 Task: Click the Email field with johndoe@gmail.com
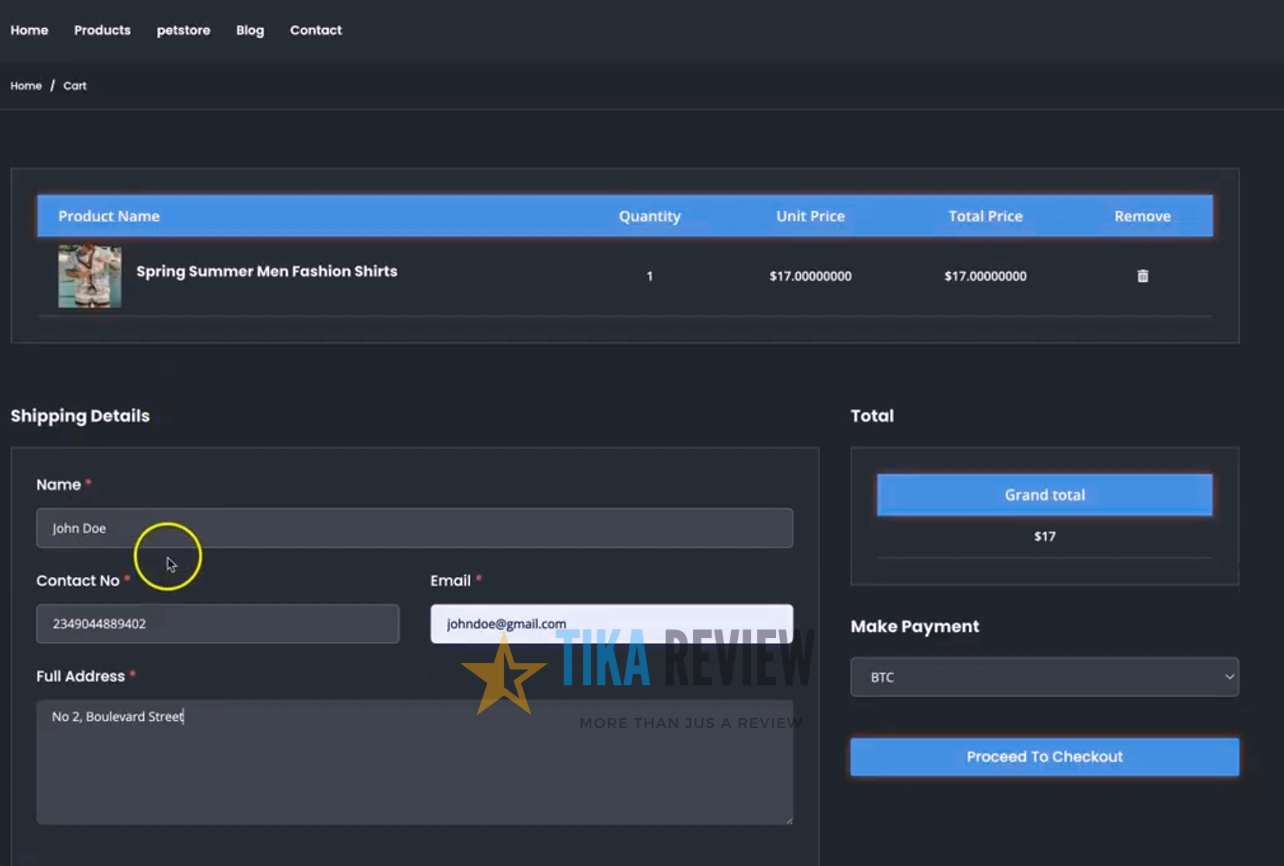611,624
